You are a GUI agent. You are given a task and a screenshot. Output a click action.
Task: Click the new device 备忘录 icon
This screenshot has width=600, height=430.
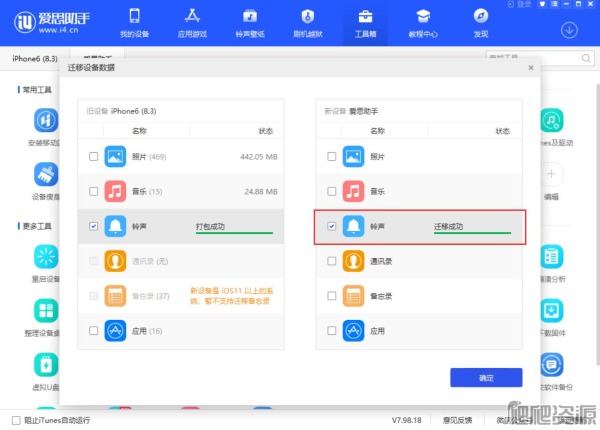click(x=353, y=296)
